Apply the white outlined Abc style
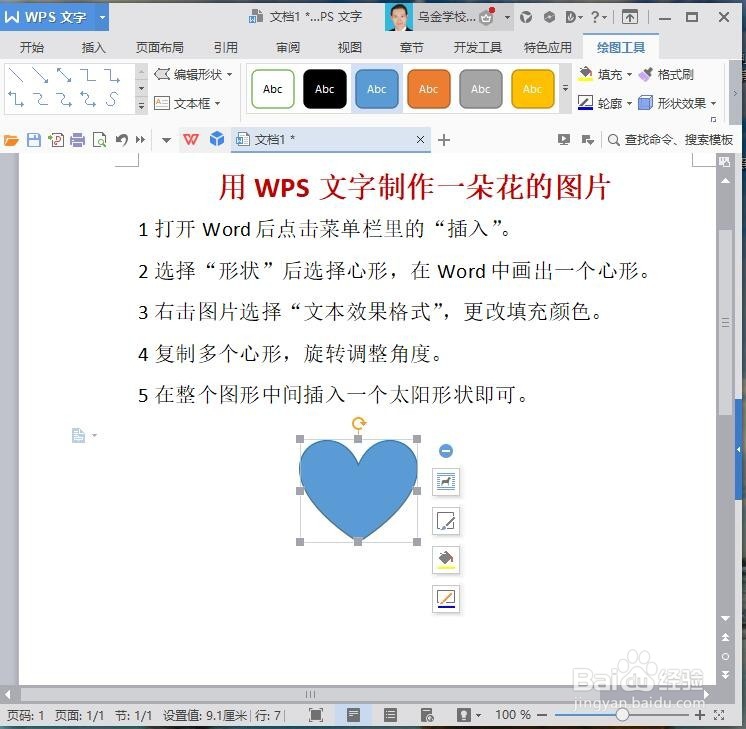 click(x=273, y=89)
